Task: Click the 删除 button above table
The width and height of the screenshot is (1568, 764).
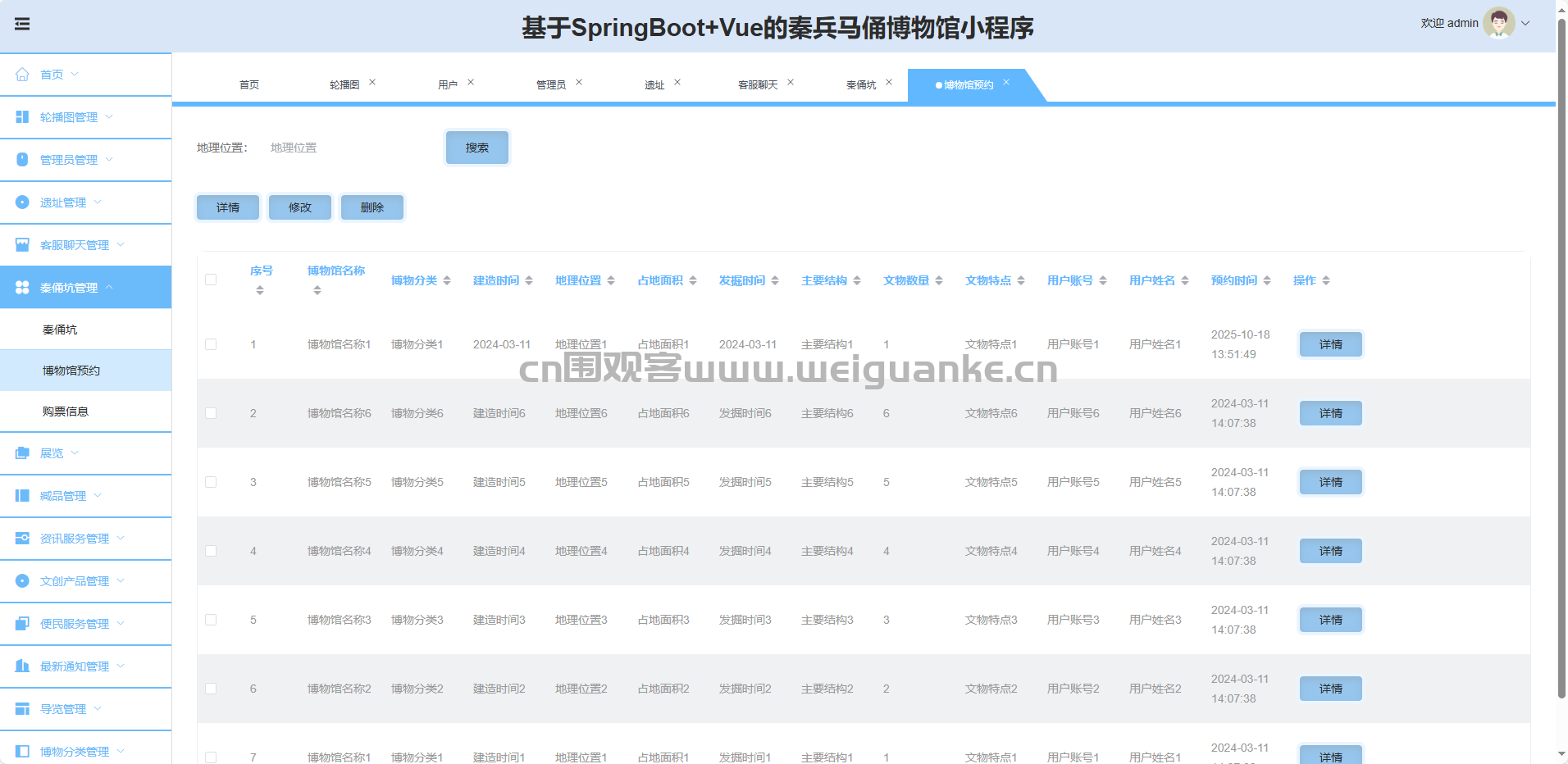Action: (371, 207)
